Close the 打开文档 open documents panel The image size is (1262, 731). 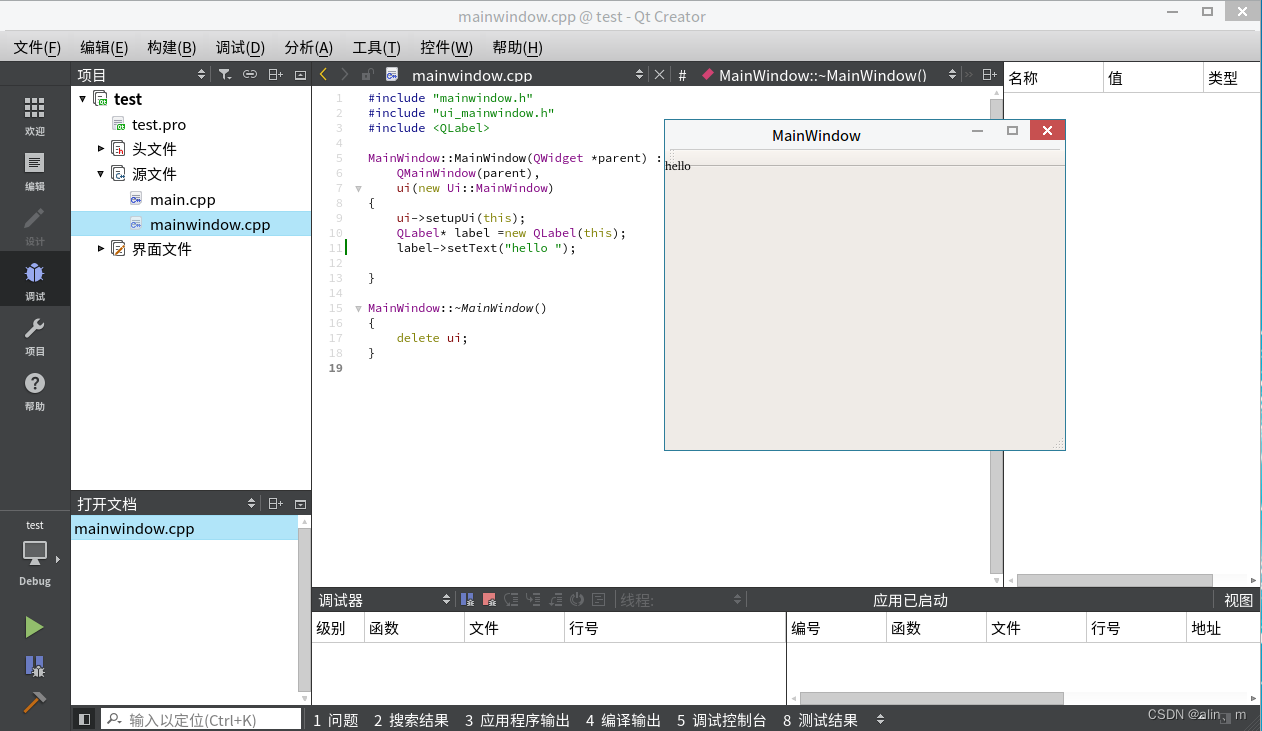coord(300,504)
